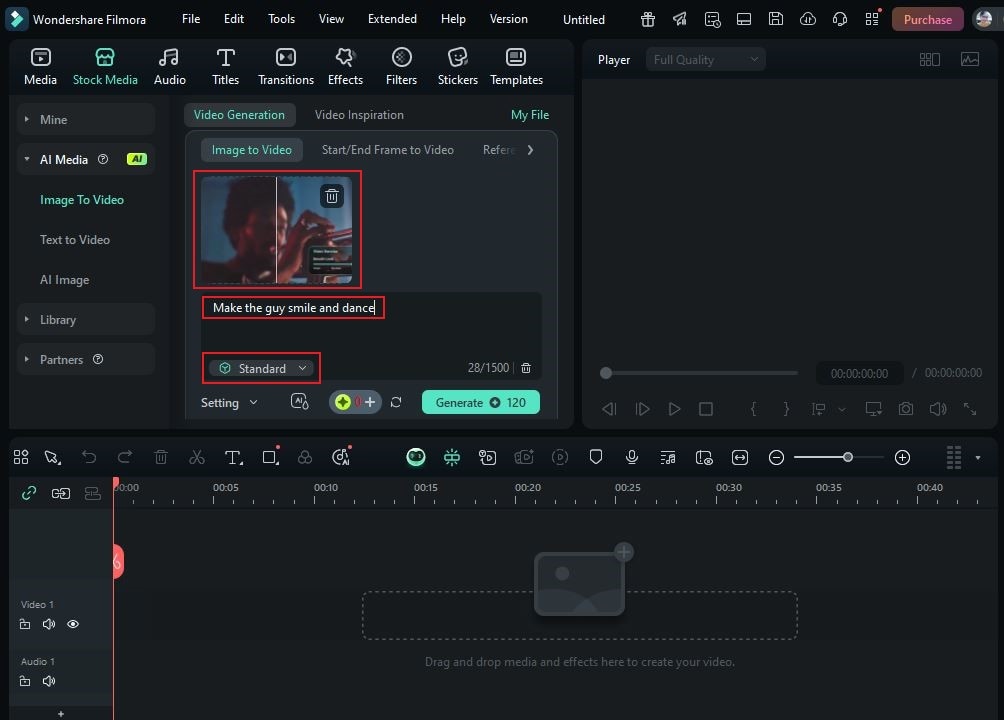Image resolution: width=1004 pixels, height=720 pixels.
Task: Lock the Video 1 track
Action: point(25,624)
